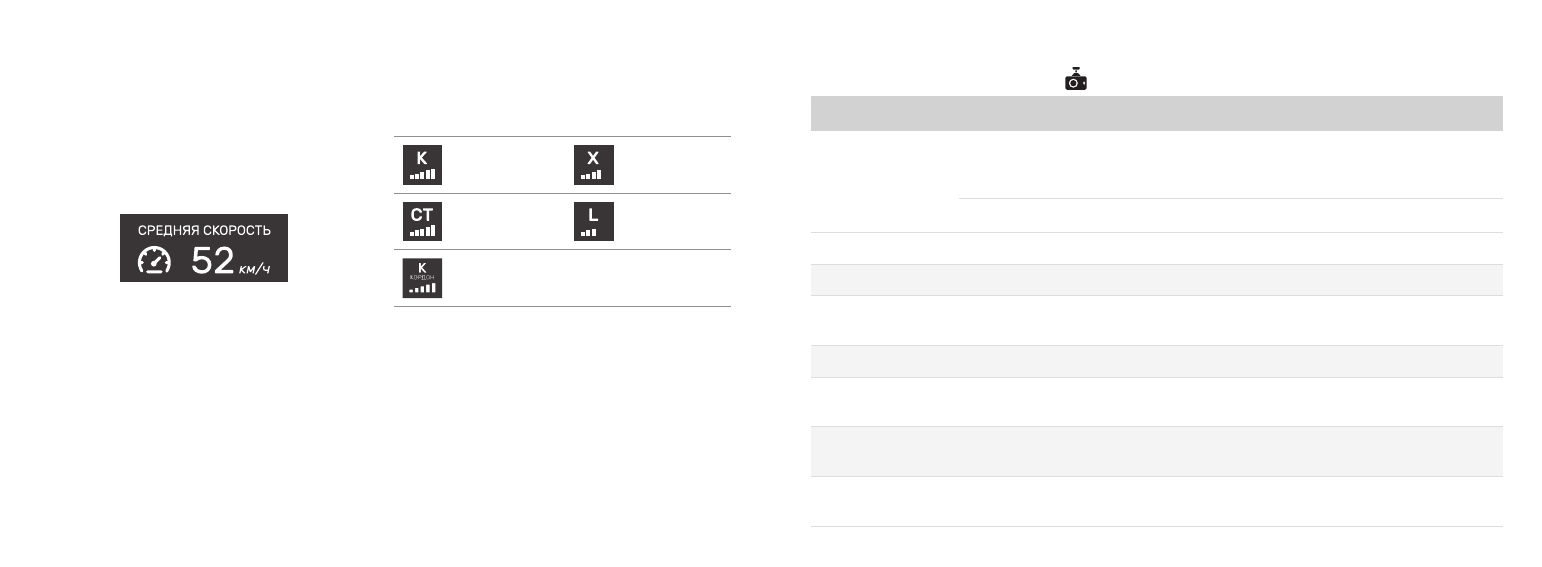Click the speedometer gauge icon
The image size is (1542, 567).
154,261
